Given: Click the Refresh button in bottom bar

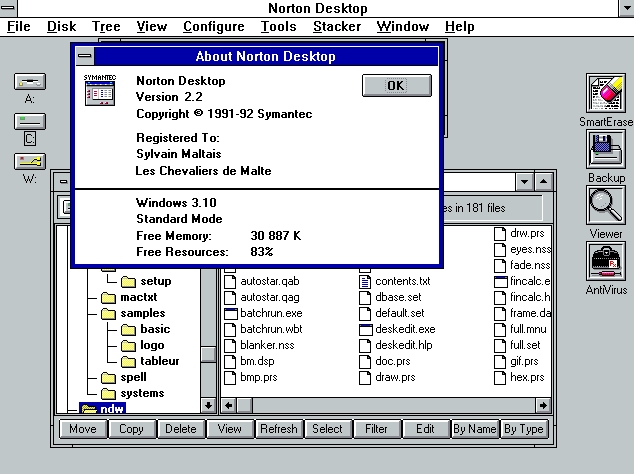Looking at the screenshot, I should [x=278, y=429].
